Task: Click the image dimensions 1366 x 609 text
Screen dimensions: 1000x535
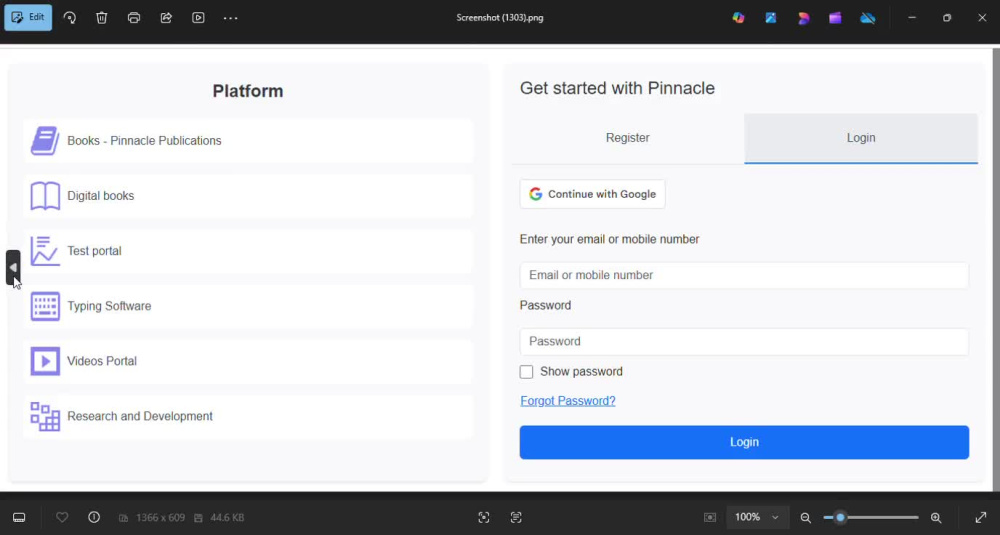Action: coord(160,517)
